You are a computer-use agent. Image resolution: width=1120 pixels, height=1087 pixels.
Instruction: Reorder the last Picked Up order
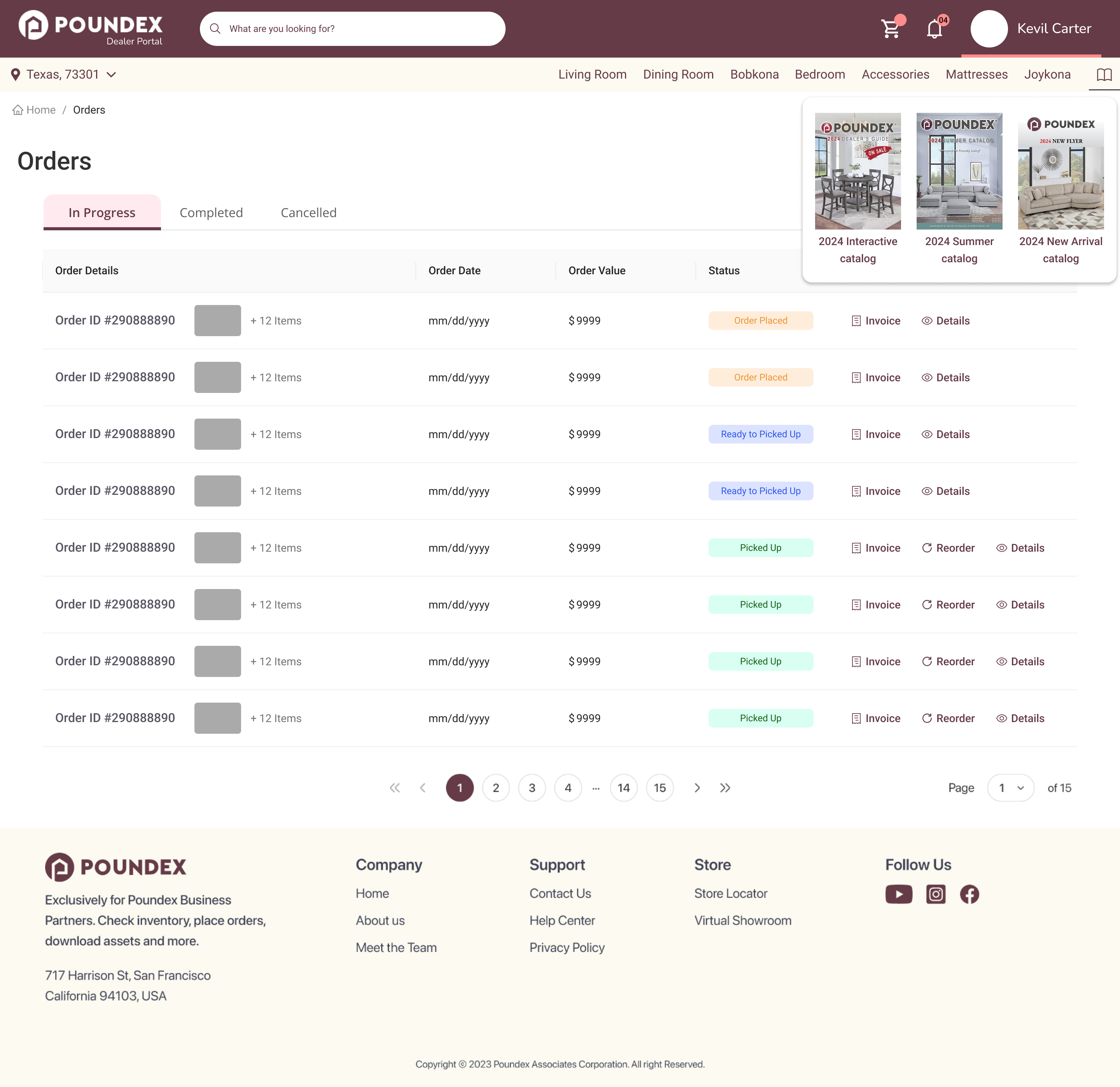pos(948,718)
